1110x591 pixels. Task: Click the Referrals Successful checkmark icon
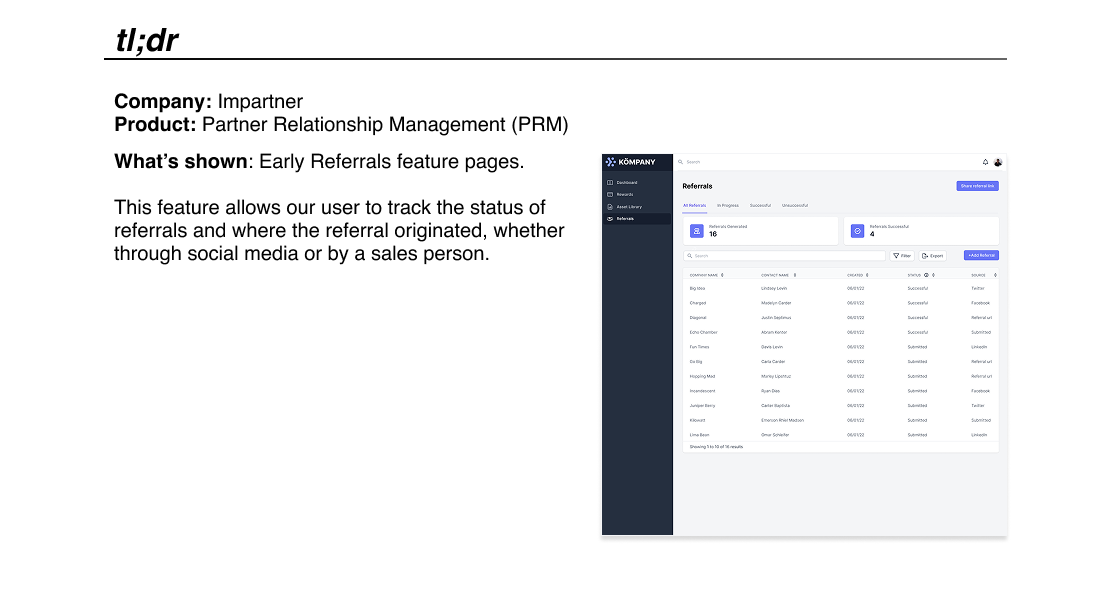coord(857,231)
